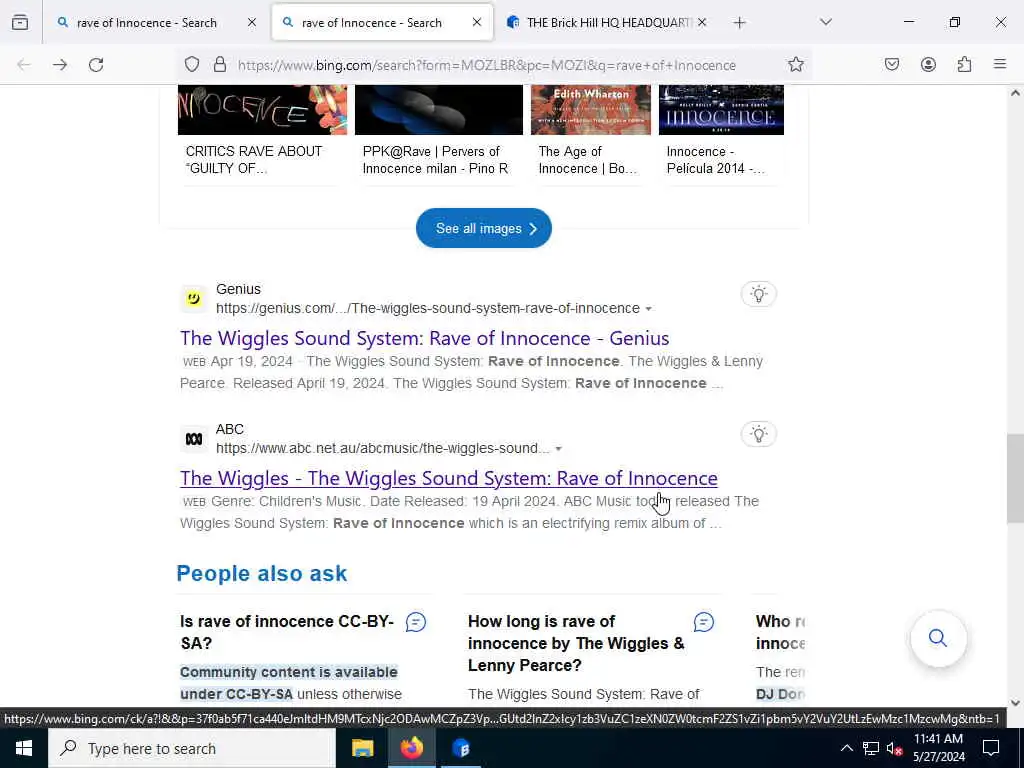Open Windows Start menu

pyautogui.click(x=24, y=748)
